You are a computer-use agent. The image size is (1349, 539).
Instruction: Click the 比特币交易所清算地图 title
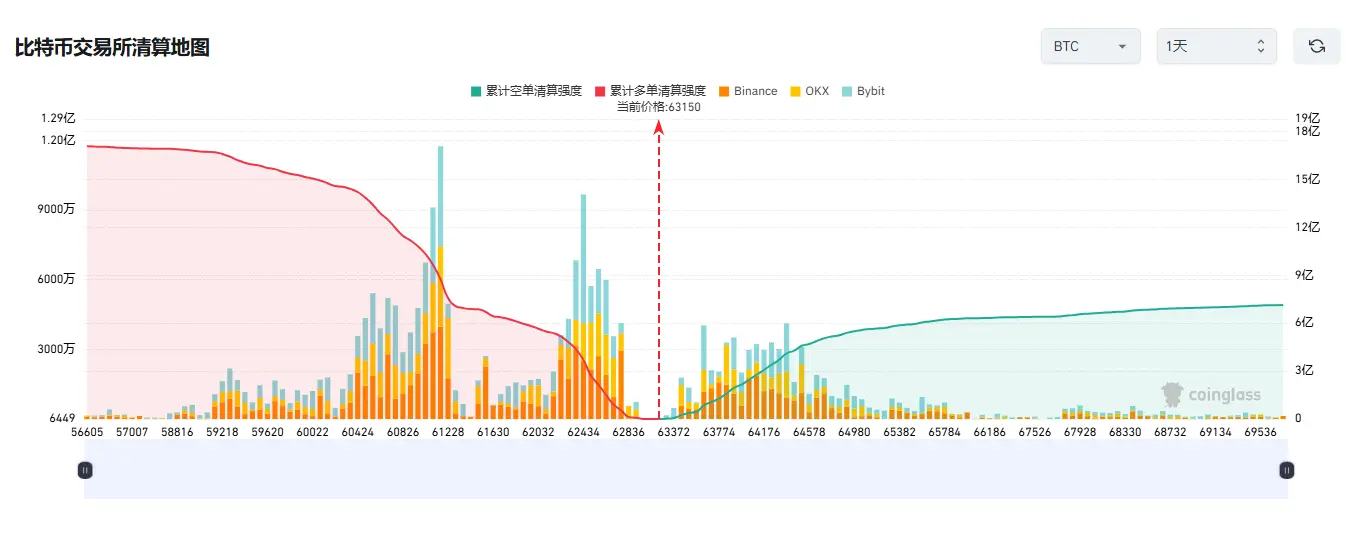click(x=112, y=47)
